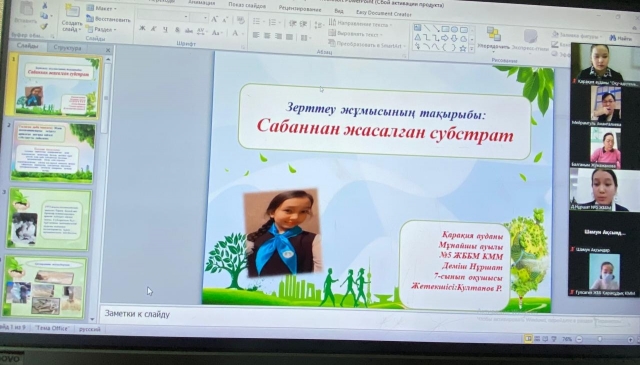Click the center text alignment icon
Screen dimensions: 640x365
pos(267,36)
